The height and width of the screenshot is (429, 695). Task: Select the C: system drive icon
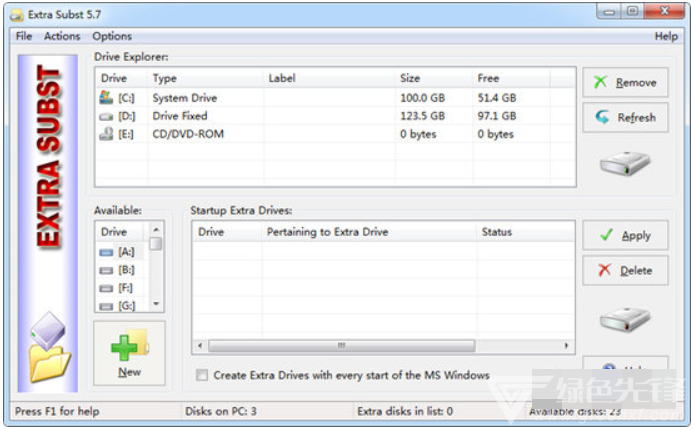click(x=106, y=98)
